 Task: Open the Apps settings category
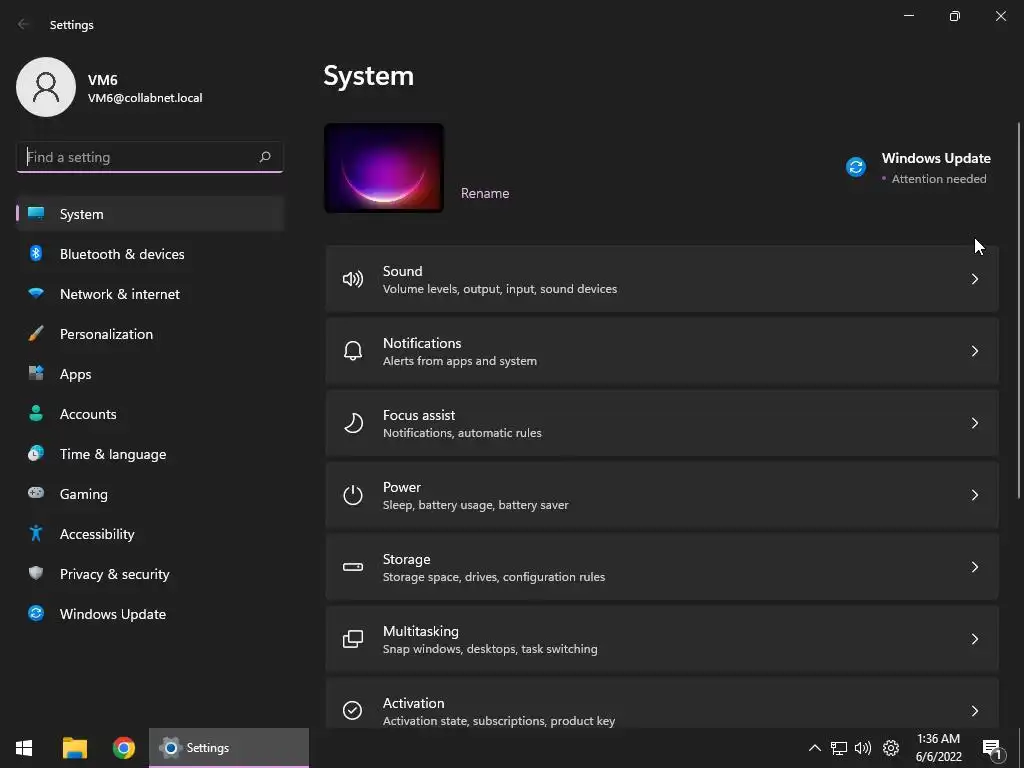coord(150,374)
